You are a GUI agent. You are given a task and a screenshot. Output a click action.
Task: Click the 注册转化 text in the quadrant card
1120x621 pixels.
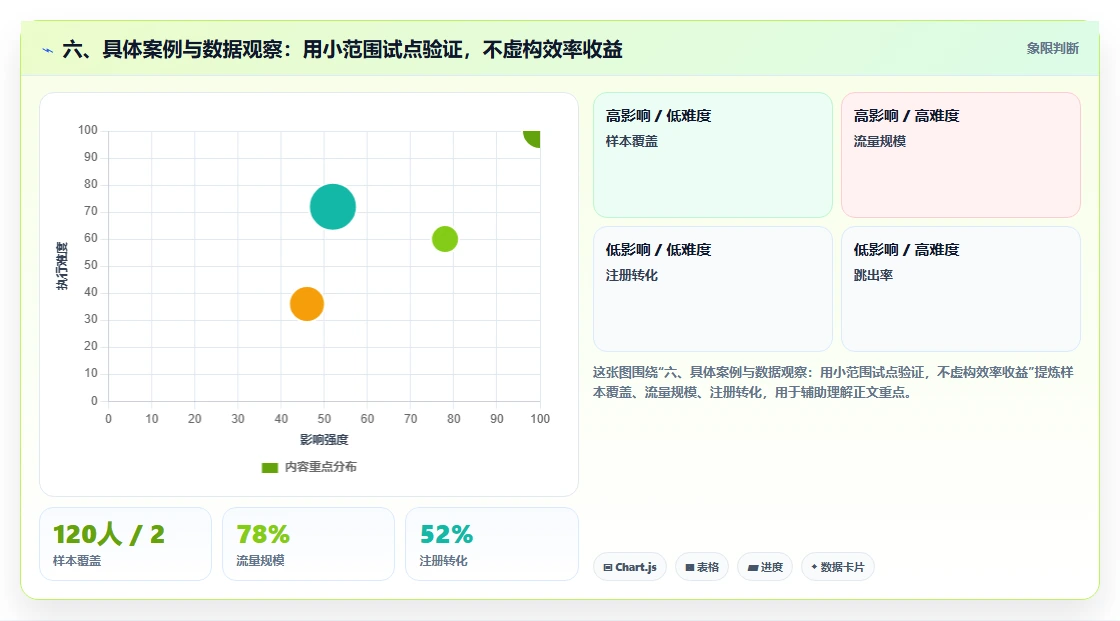631,274
